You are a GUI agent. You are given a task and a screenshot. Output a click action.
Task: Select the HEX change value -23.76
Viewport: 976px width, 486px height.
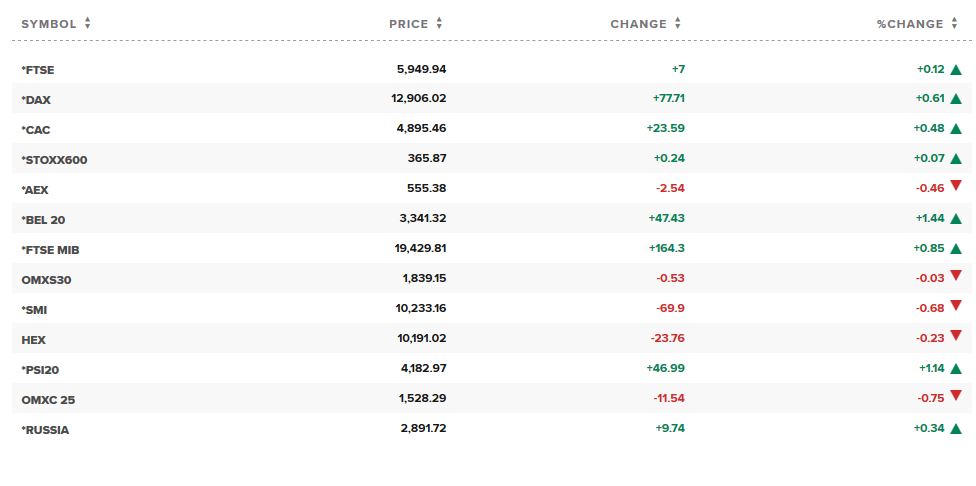[x=668, y=338]
